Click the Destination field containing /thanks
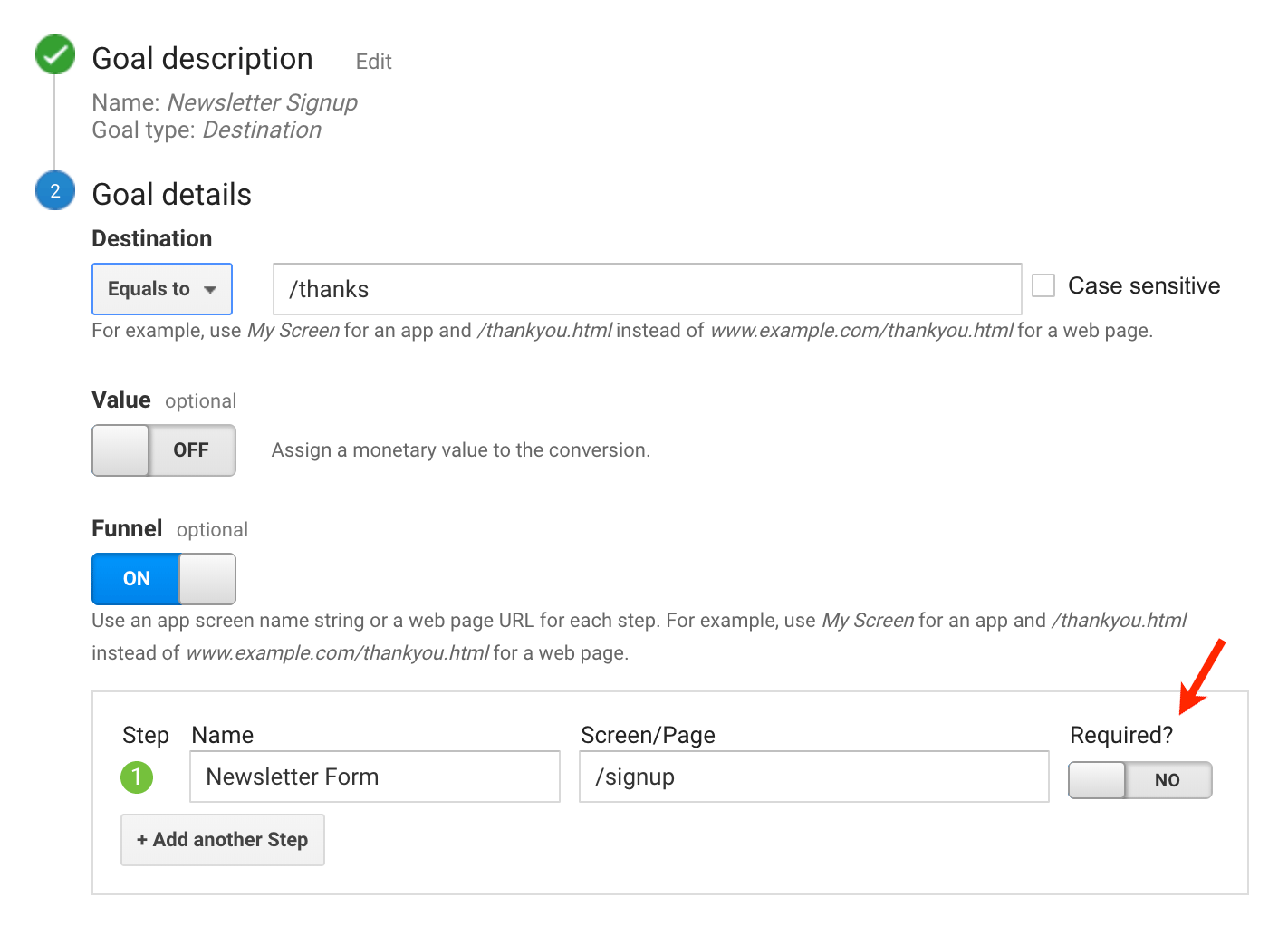The height and width of the screenshot is (936, 1288). point(648,288)
